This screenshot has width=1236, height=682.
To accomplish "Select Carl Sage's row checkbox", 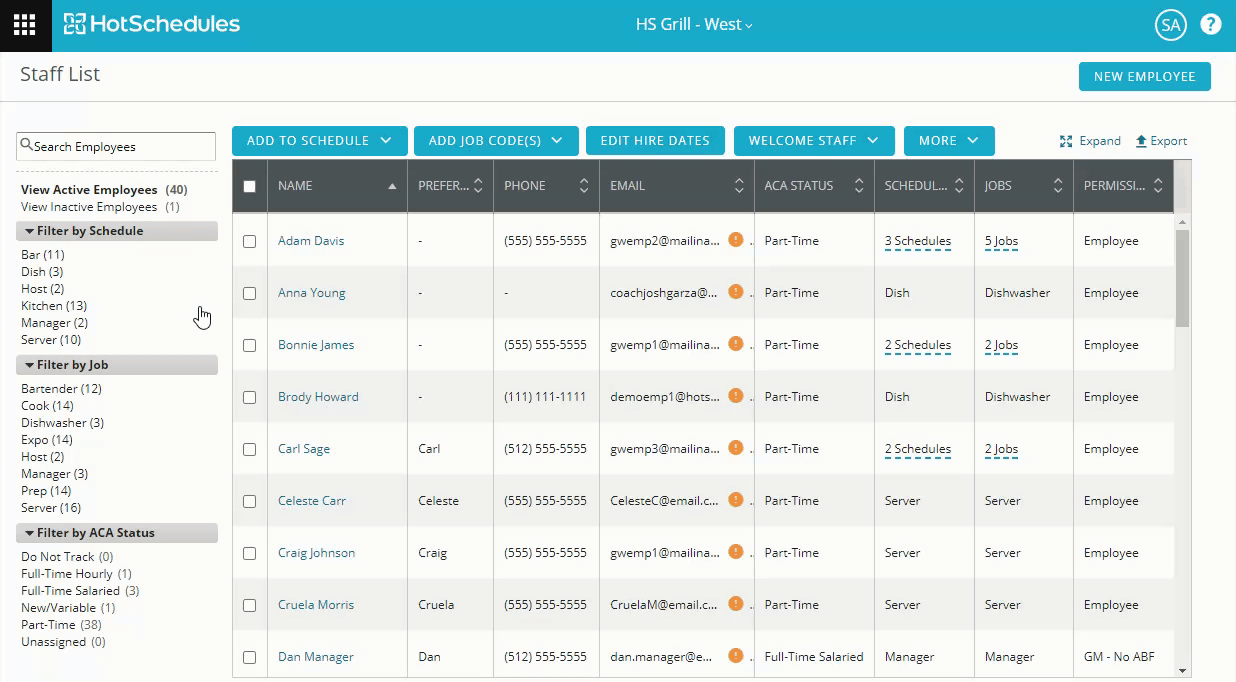I will point(250,449).
